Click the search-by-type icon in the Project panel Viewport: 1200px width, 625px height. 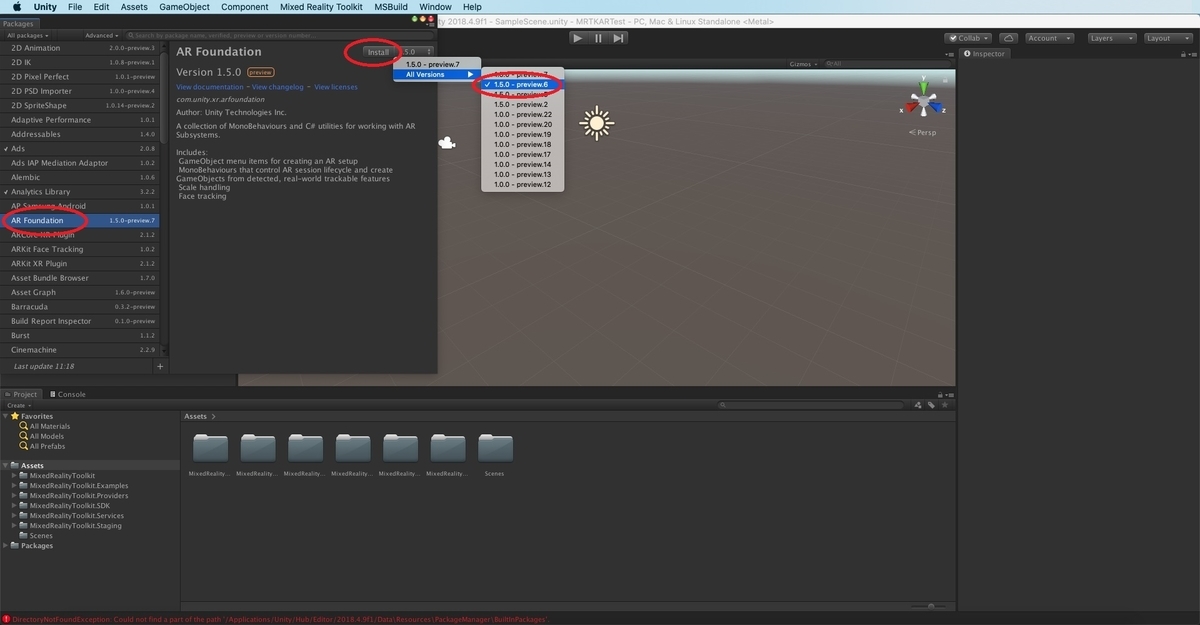(918, 405)
